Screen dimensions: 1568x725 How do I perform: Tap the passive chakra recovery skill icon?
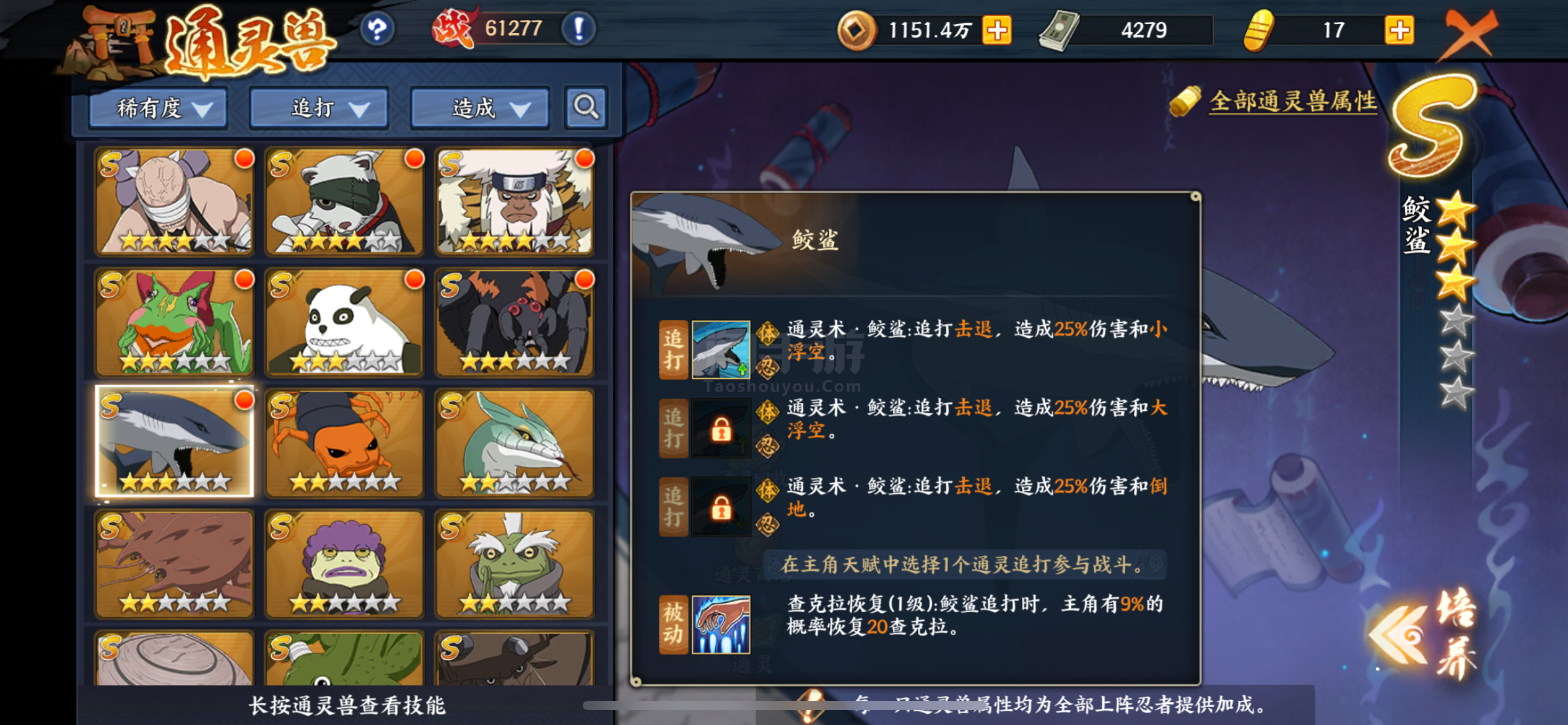click(720, 625)
